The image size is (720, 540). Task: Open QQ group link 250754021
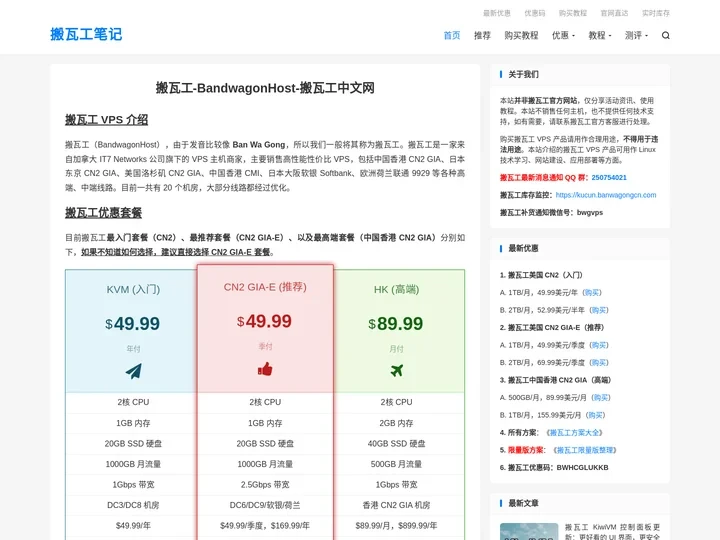609,178
